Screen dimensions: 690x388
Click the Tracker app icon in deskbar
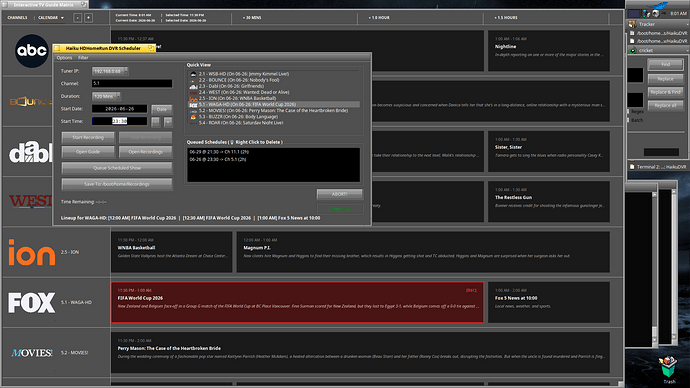coord(633,24)
